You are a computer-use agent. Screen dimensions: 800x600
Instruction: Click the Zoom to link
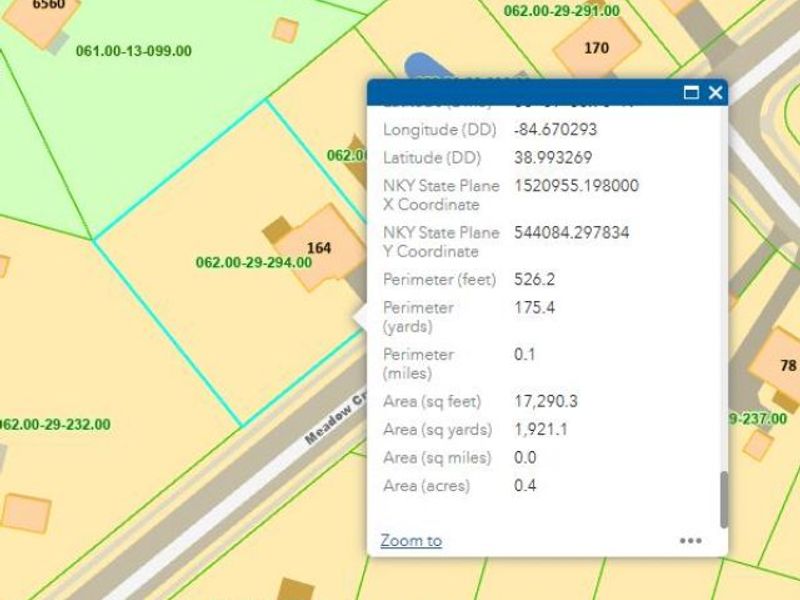[411, 540]
